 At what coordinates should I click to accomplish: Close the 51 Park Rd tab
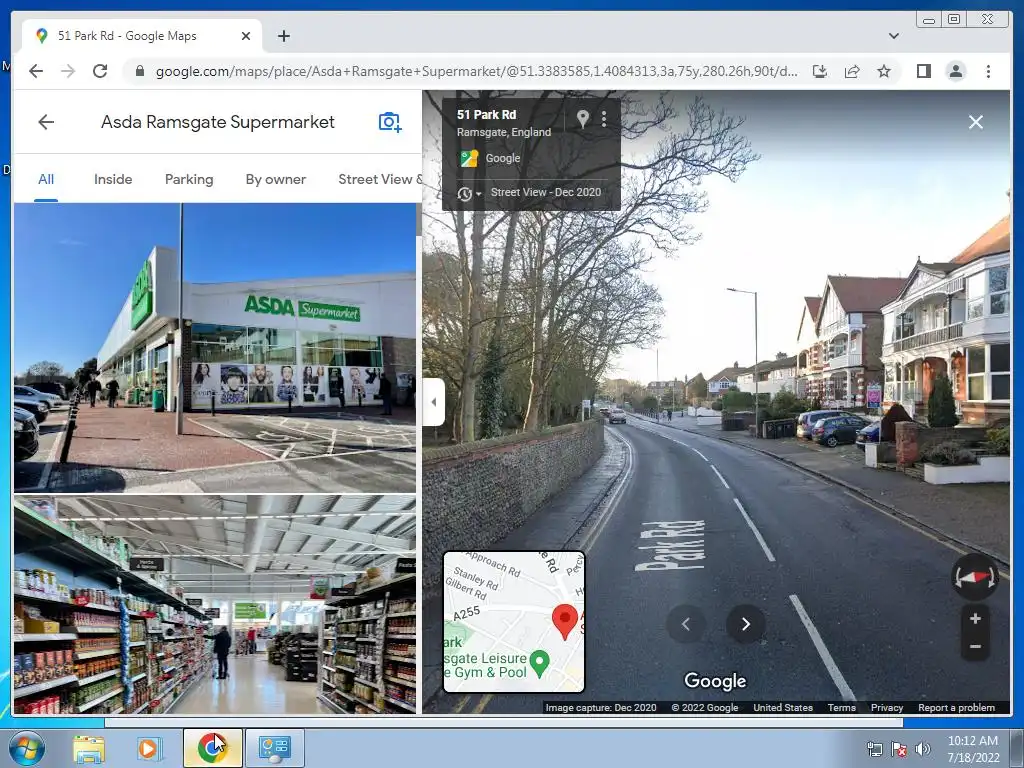tap(246, 36)
